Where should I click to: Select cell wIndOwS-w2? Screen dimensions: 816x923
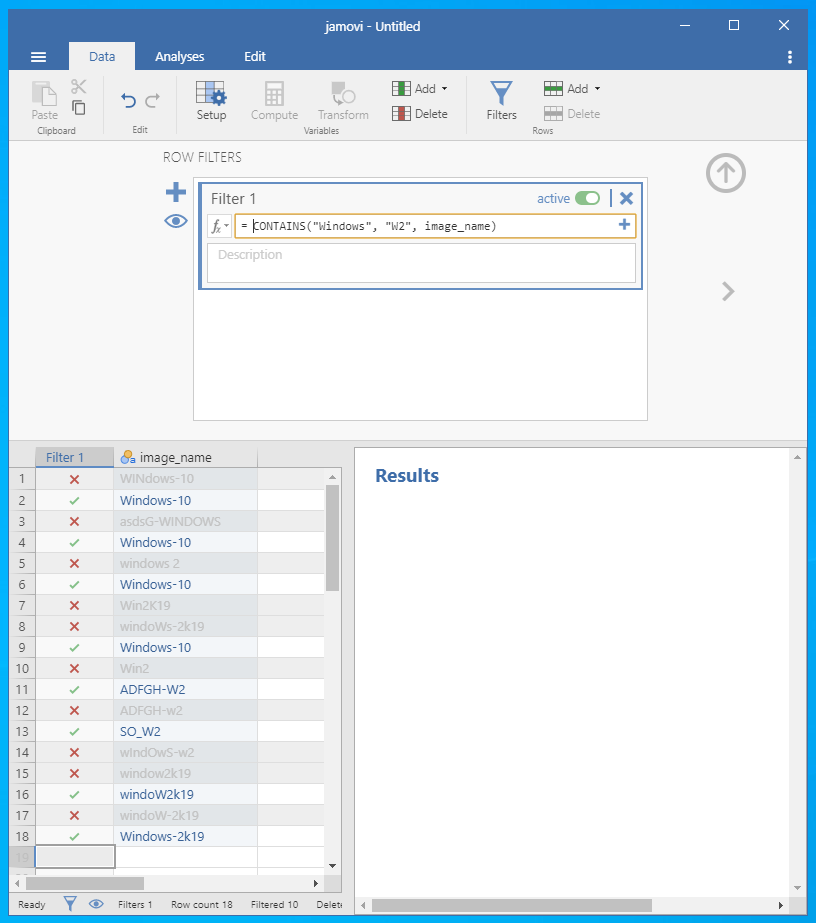(x=185, y=752)
